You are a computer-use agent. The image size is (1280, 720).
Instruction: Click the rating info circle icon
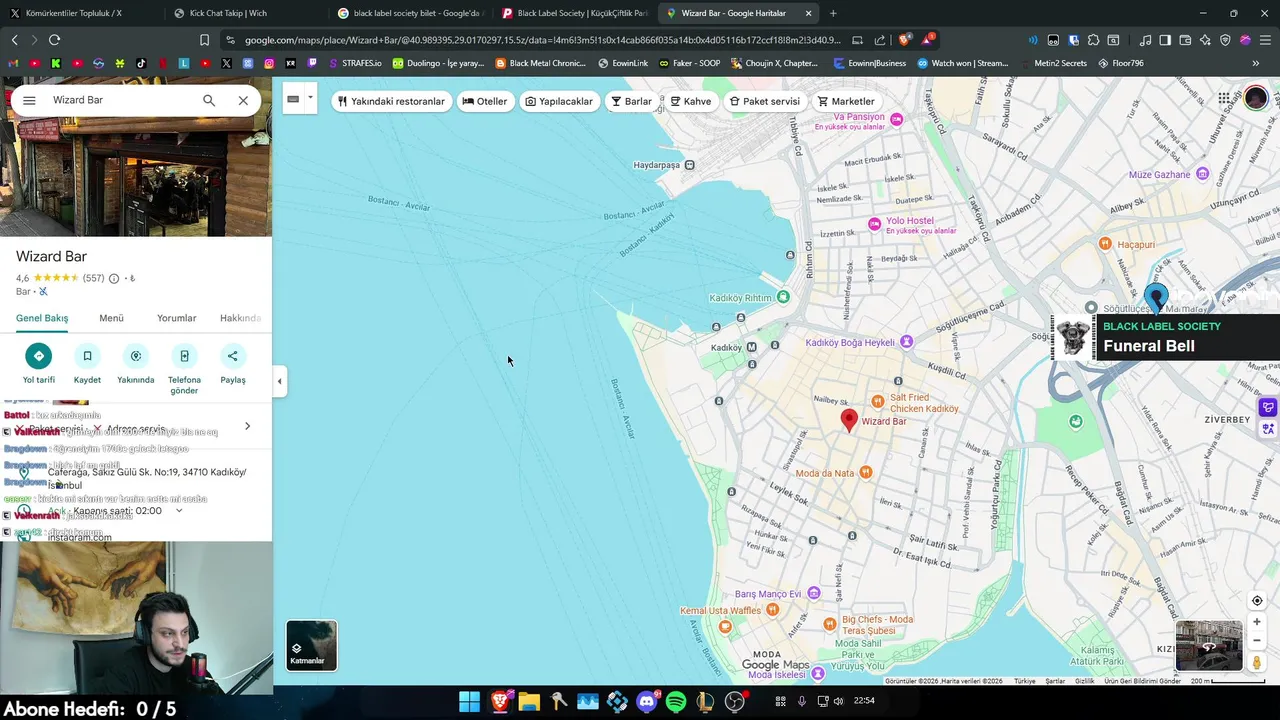coord(114,278)
